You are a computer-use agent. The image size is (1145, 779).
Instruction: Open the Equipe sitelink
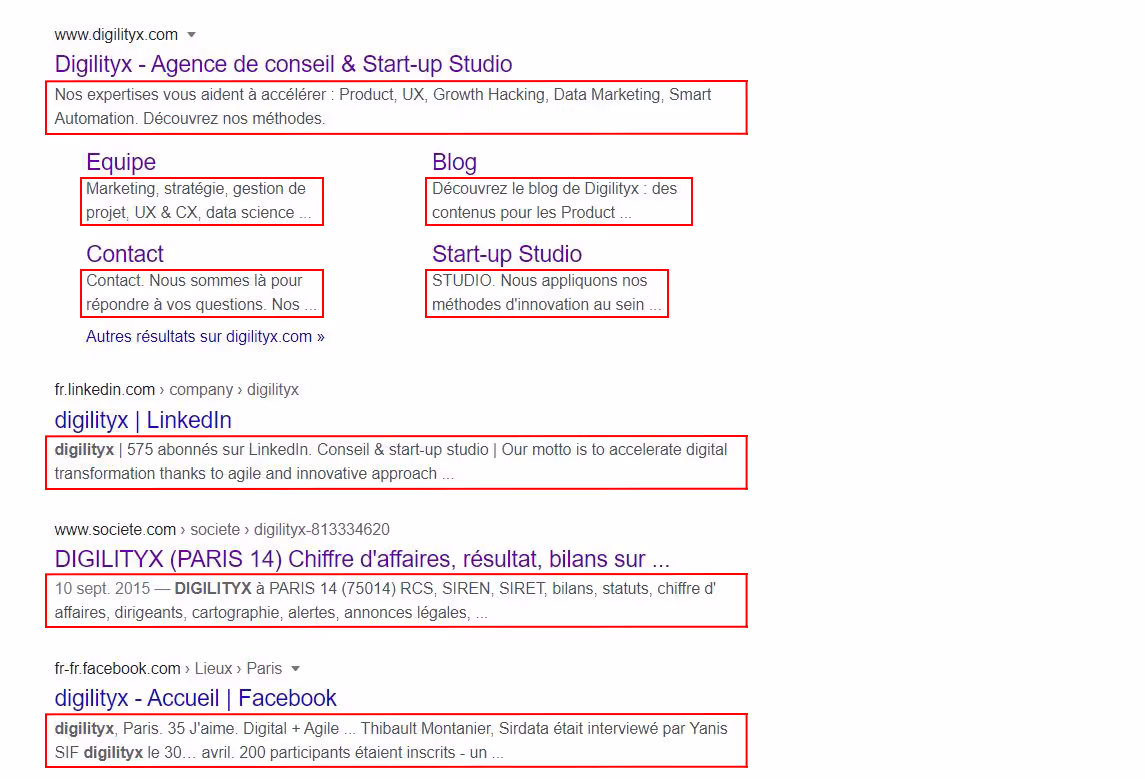121,162
